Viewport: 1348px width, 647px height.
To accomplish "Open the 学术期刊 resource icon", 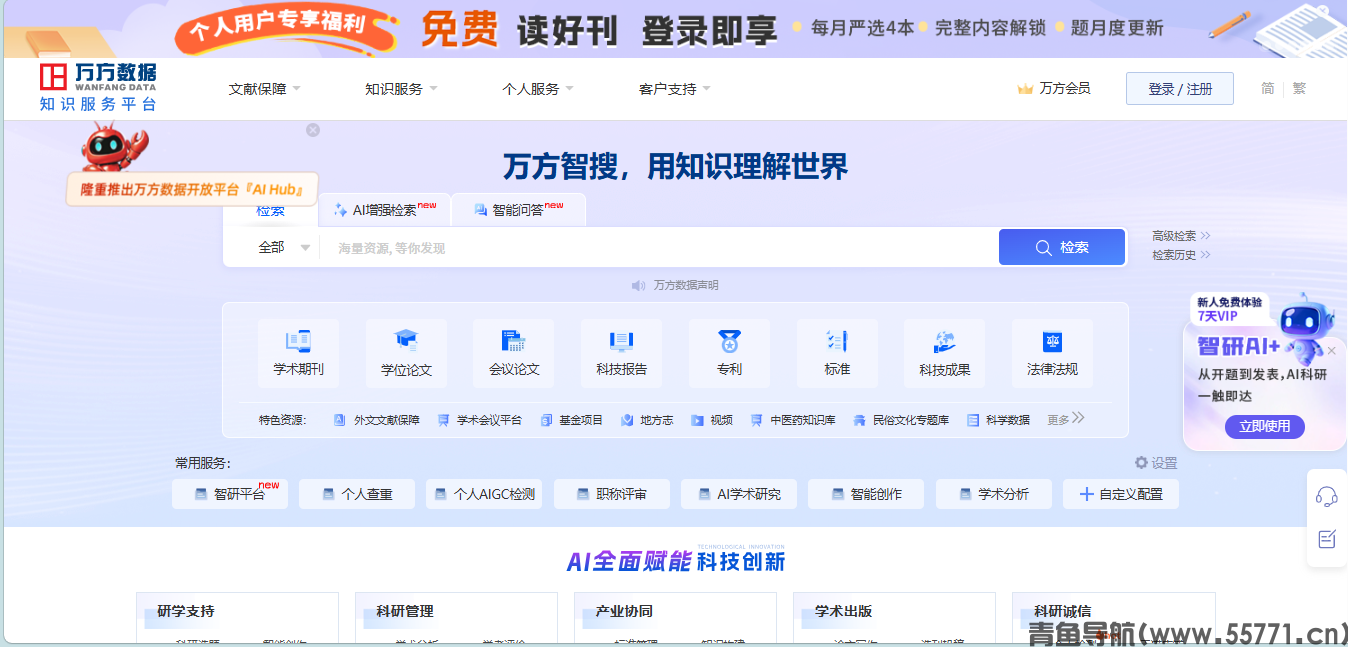I will click(x=298, y=353).
